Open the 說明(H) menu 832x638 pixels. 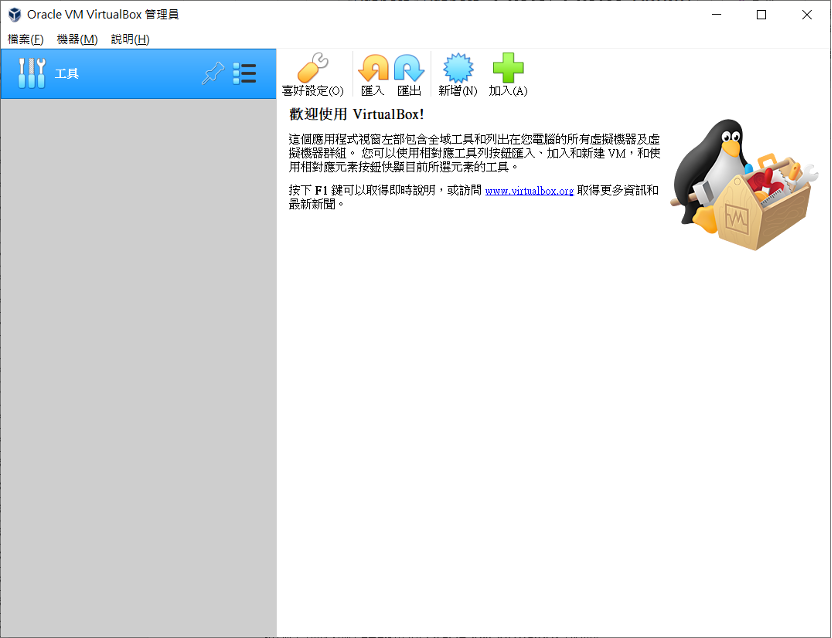pyautogui.click(x=130, y=39)
